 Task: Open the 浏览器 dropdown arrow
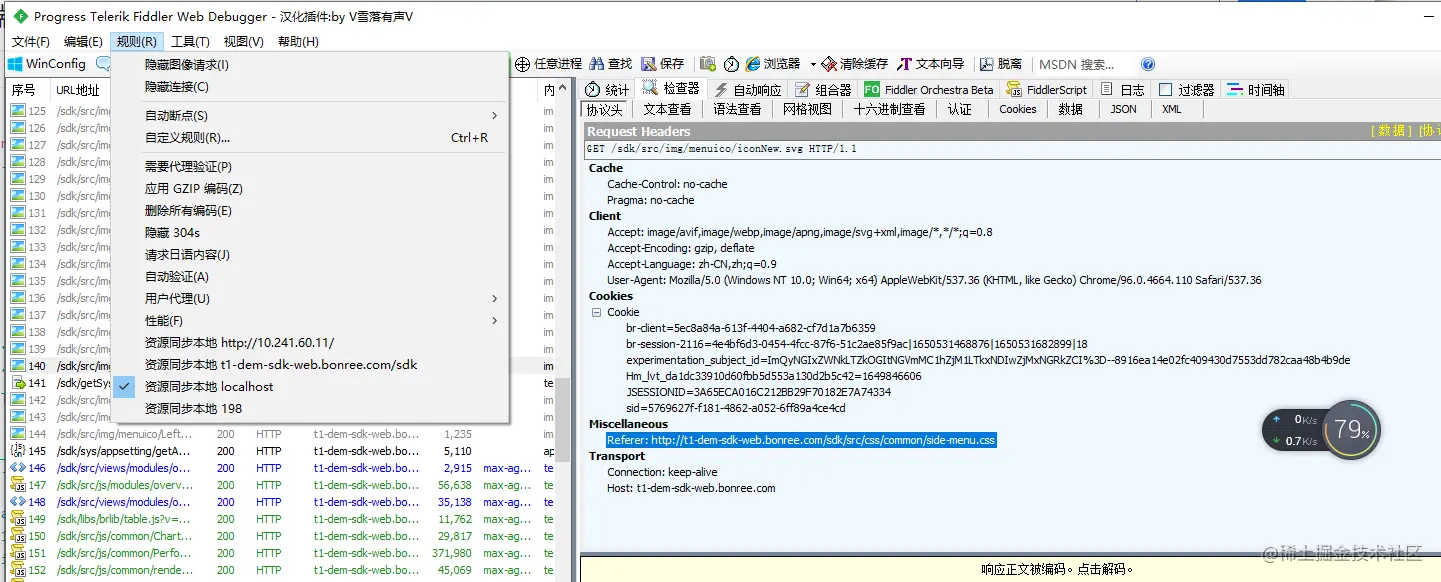pos(813,64)
